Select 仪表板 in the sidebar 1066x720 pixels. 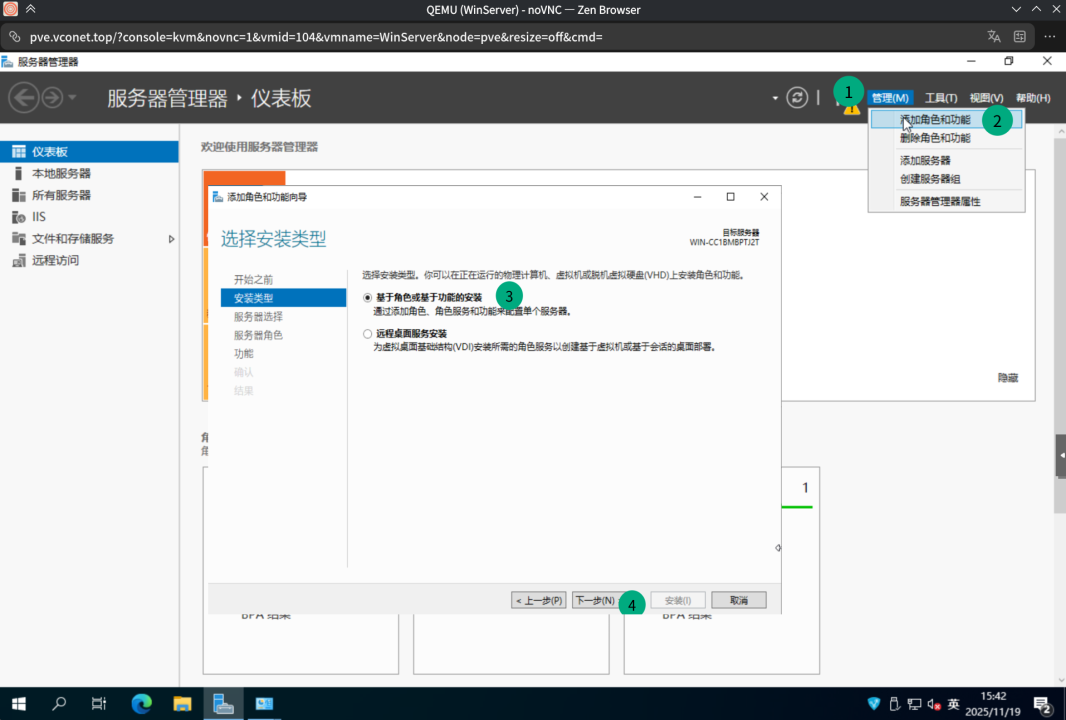point(89,152)
